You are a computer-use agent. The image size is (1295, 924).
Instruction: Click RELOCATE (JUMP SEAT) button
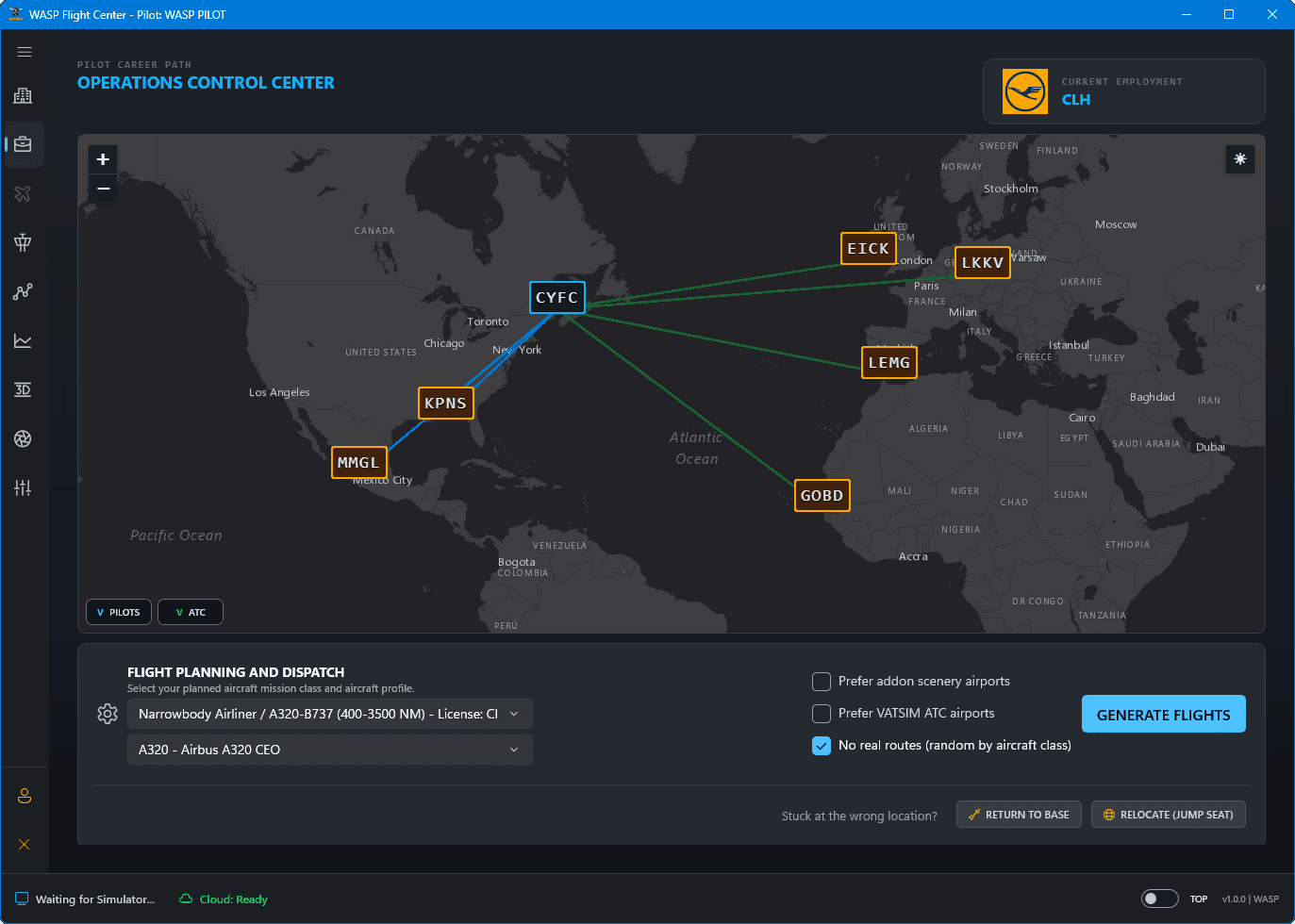pyautogui.click(x=1169, y=815)
